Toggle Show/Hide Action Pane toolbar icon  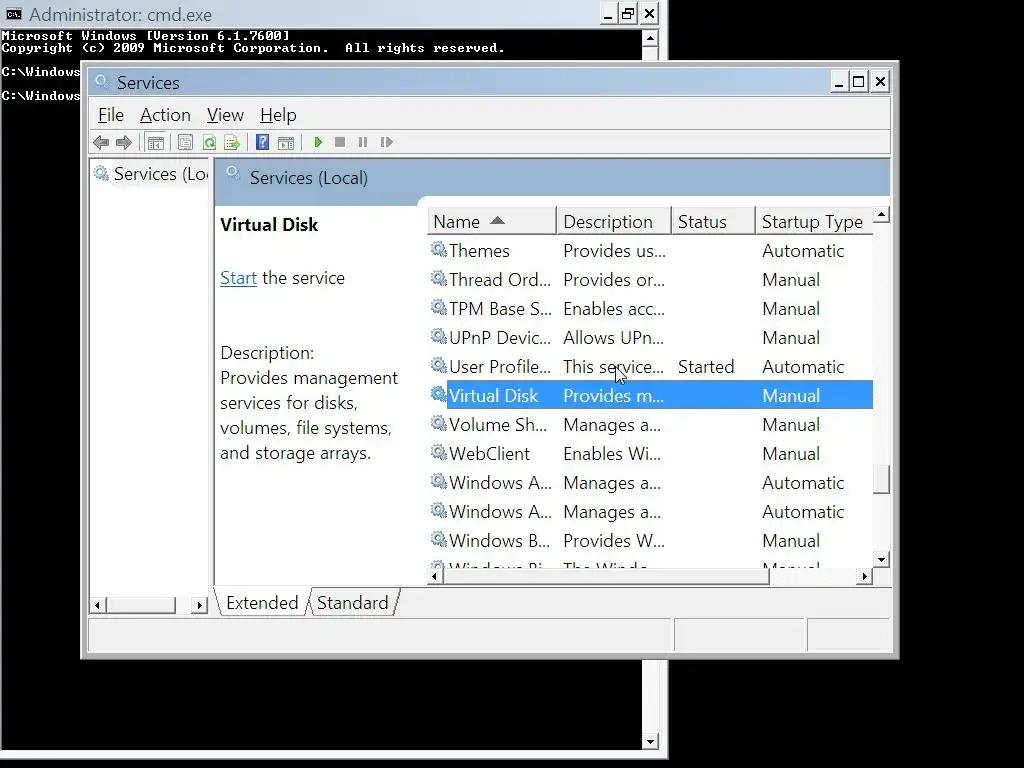286,142
